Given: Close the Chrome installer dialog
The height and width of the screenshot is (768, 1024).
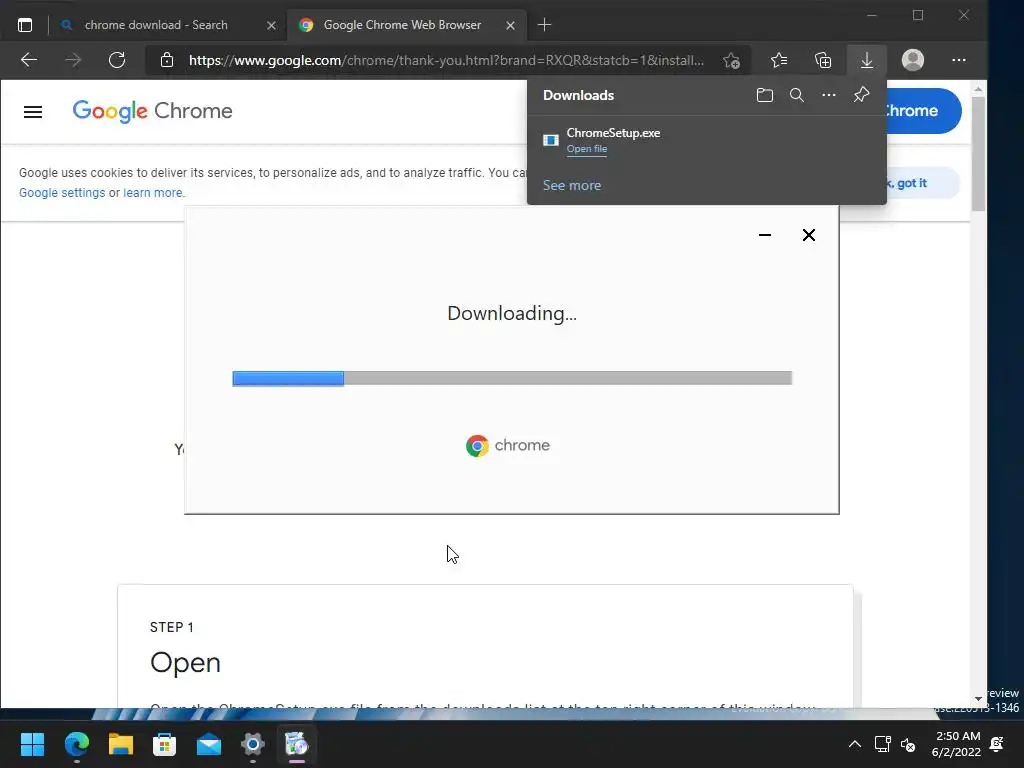Looking at the screenshot, I should (x=808, y=235).
